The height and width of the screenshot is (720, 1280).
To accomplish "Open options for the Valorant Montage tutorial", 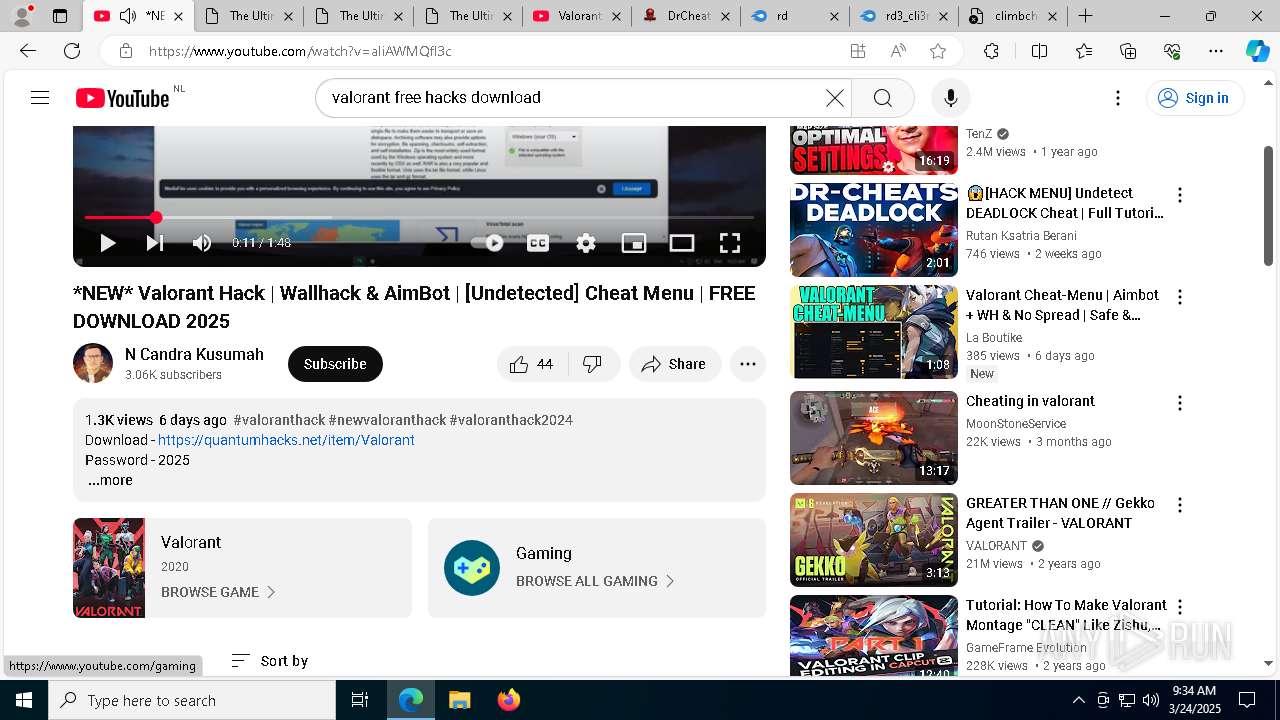I will coord(1180,607).
